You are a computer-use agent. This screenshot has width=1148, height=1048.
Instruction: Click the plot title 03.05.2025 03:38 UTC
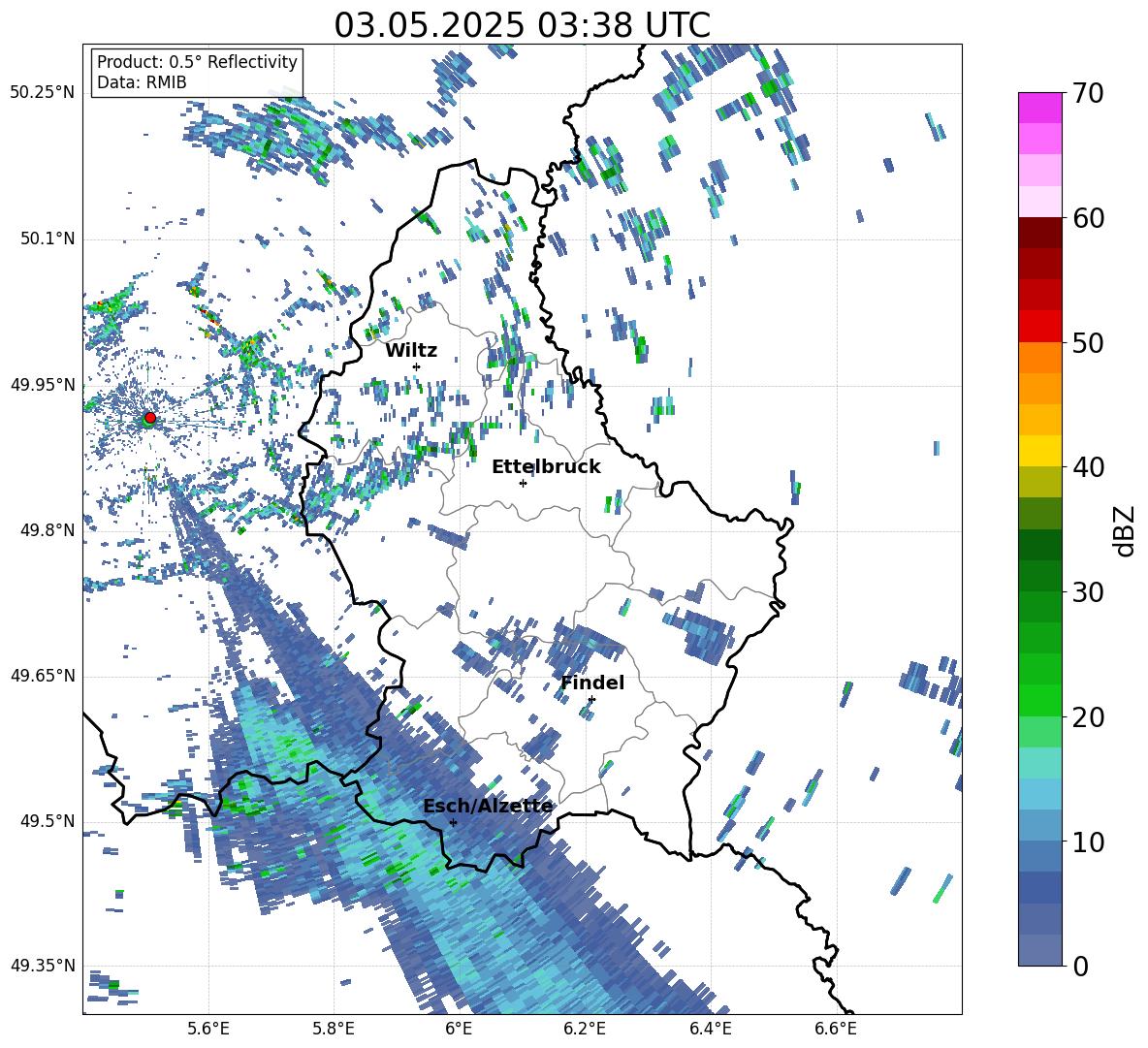pos(522,25)
